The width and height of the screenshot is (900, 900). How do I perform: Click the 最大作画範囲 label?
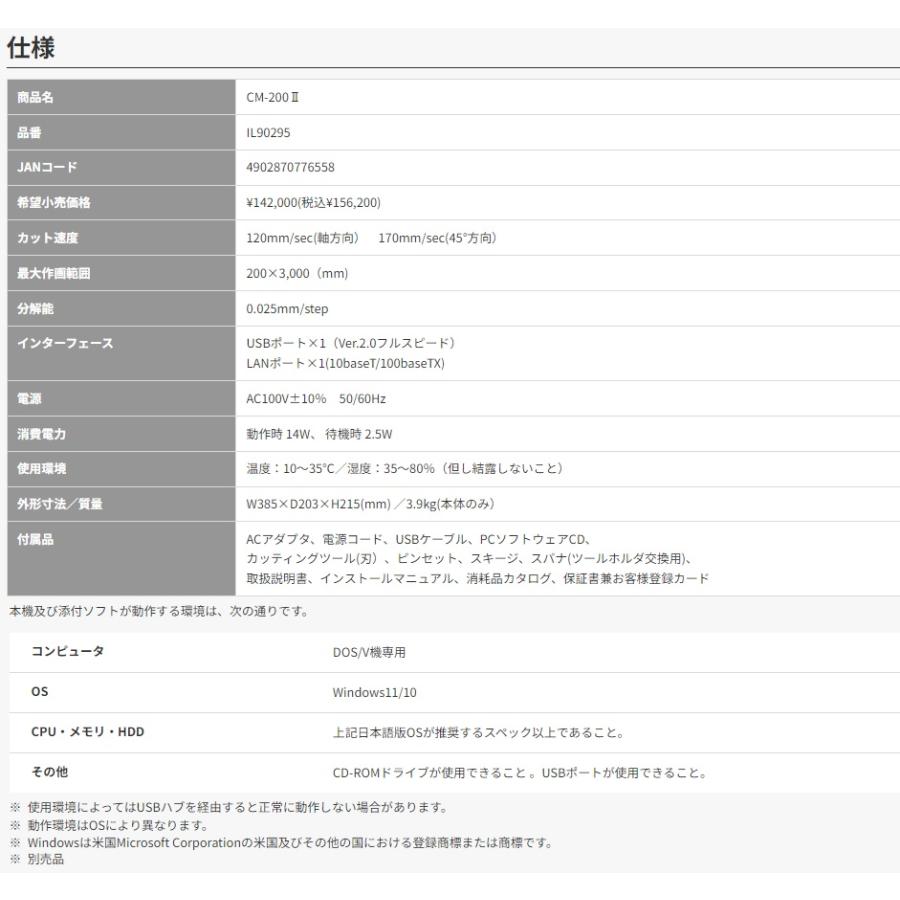(x=53, y=273)
